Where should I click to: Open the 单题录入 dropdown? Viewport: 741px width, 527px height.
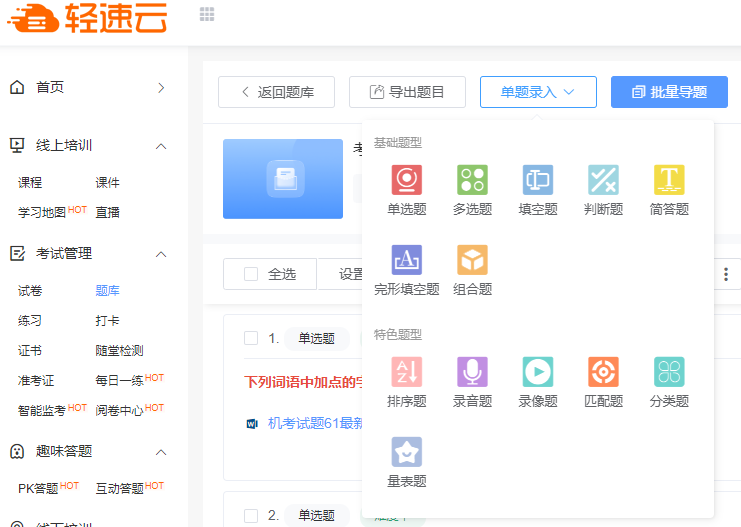[x=538, y=92]
